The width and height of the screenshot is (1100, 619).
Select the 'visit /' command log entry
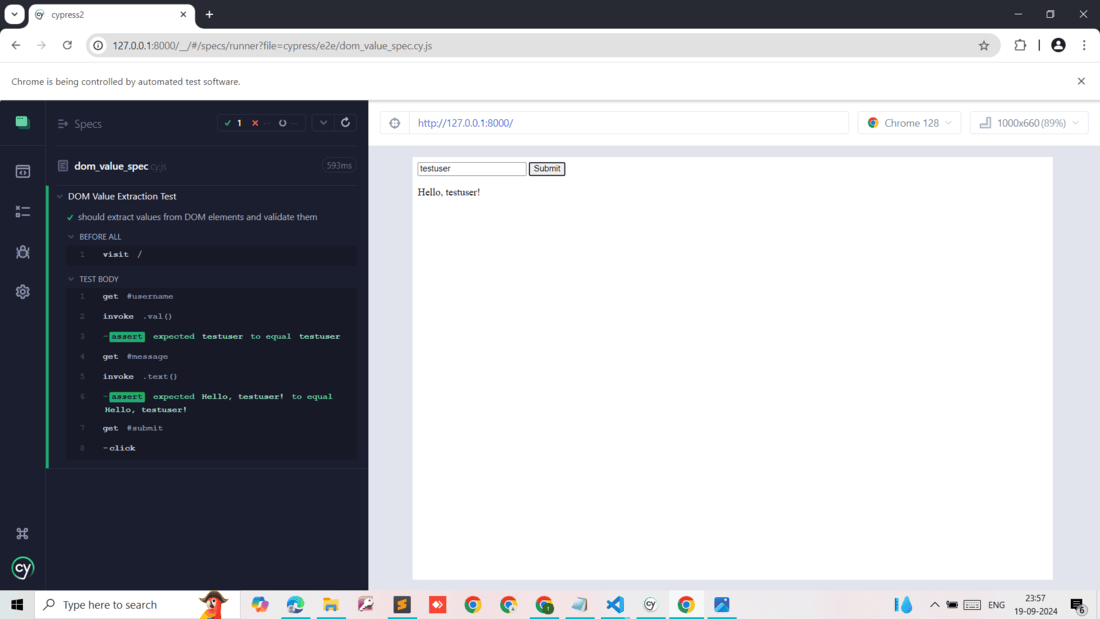(211, 255)
